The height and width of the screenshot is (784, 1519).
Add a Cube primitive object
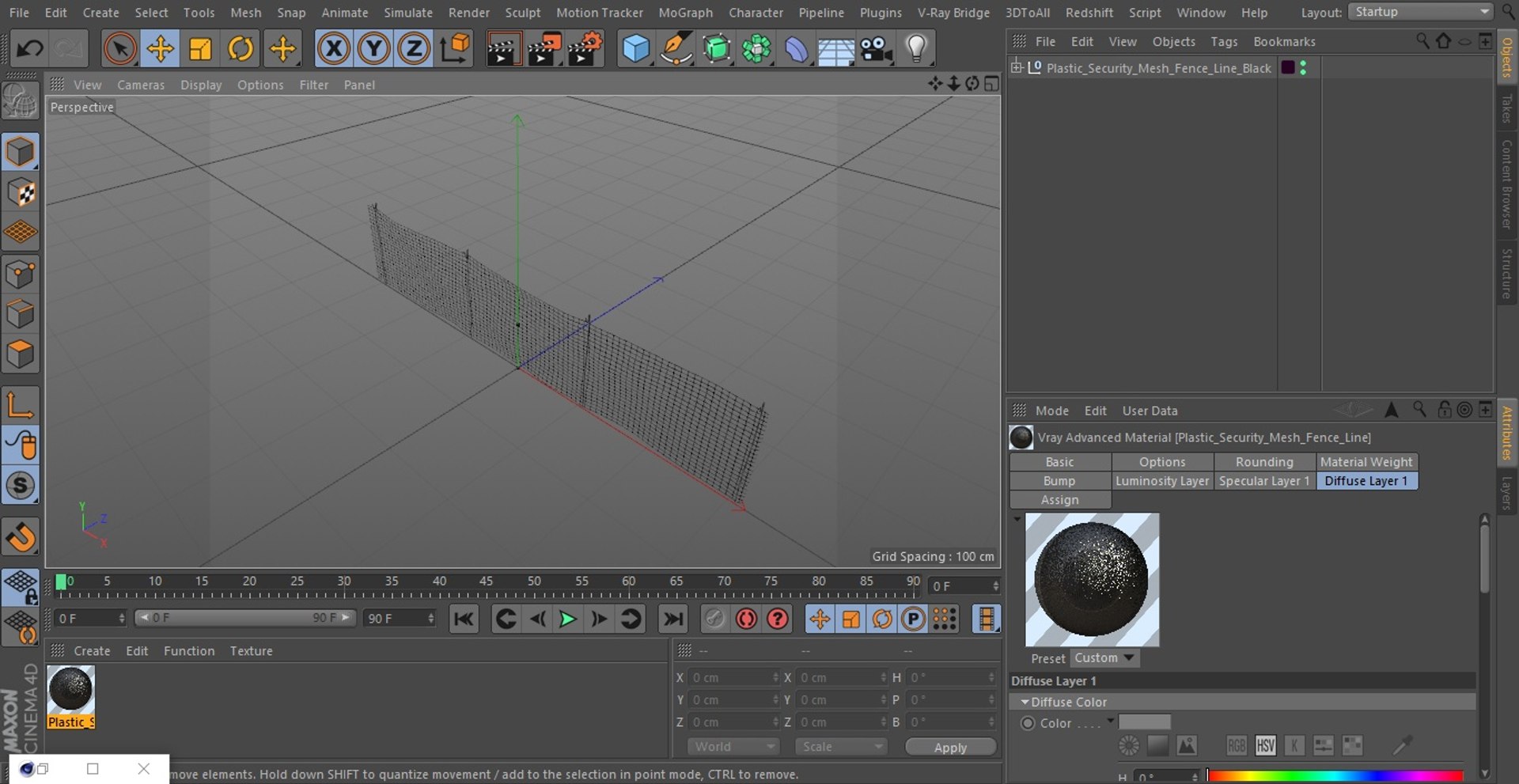click(635, 49)
